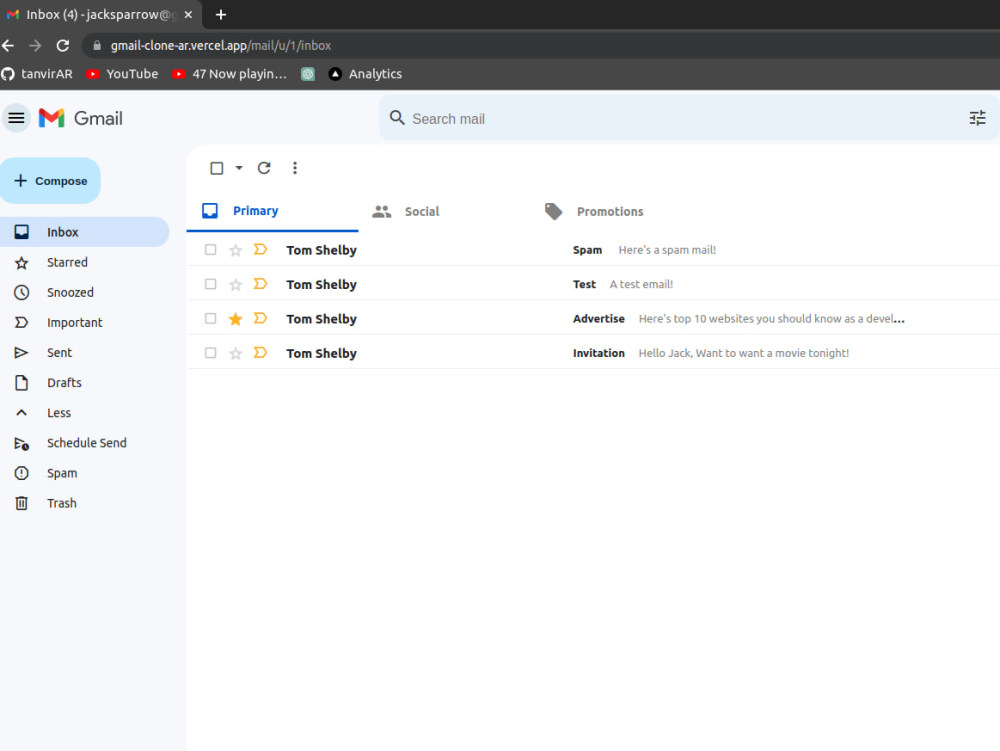Viewport: 1000px width, 751px height.
Task: Expand the select dropdown arrow
Action: [x=239, y=168]
